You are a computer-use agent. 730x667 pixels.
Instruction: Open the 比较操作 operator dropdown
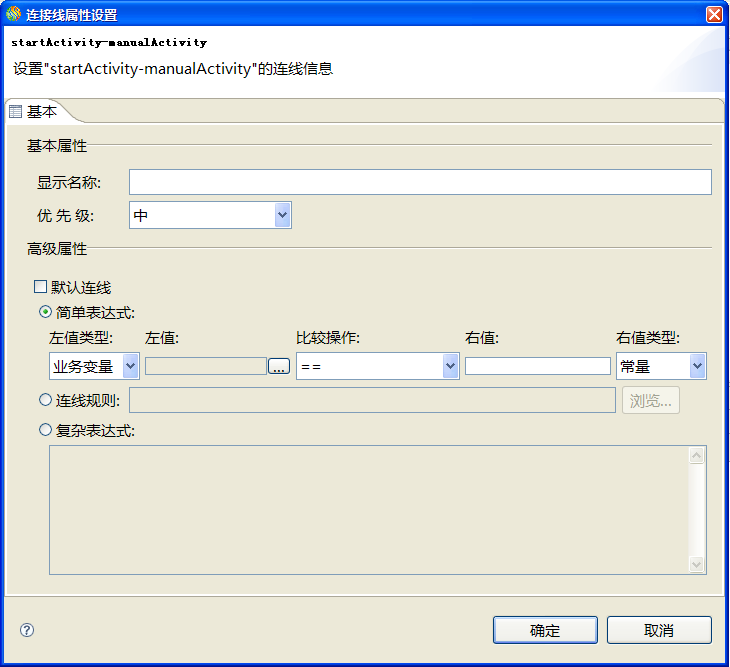[449, 367]
